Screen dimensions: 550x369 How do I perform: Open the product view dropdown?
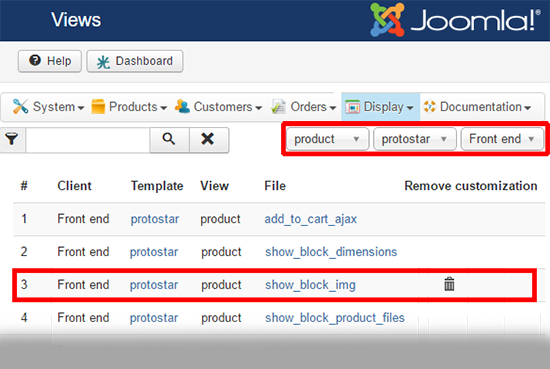pos(327,139)
